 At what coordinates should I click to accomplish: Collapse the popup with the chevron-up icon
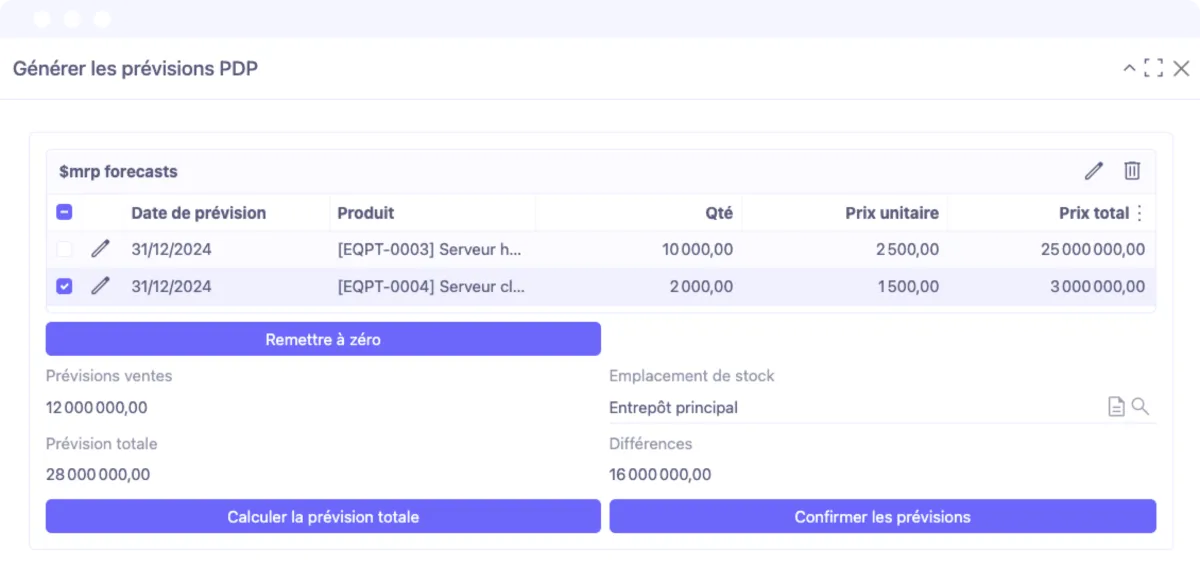pyautogui.click(x=1129, y=68)
